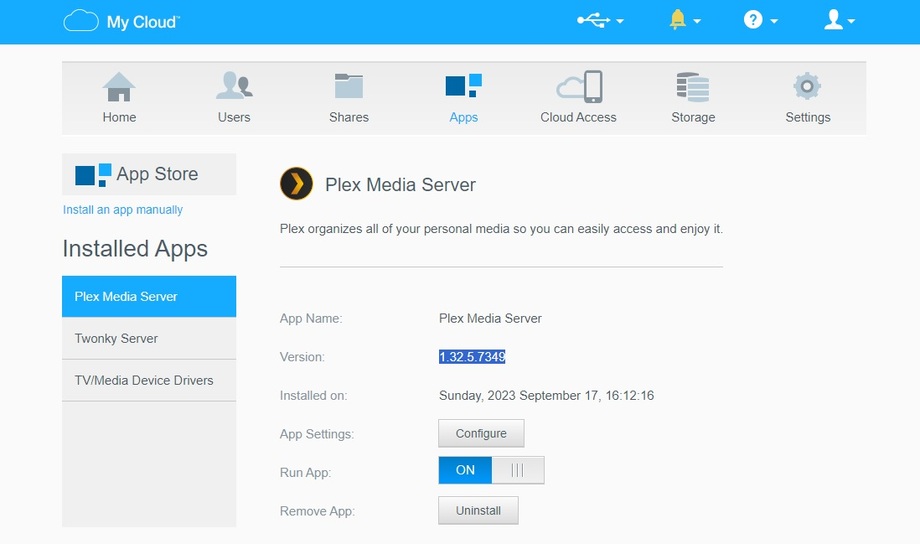Select the Apps squares icon
This screenshot has height=544, width=920.
point(464,86)
